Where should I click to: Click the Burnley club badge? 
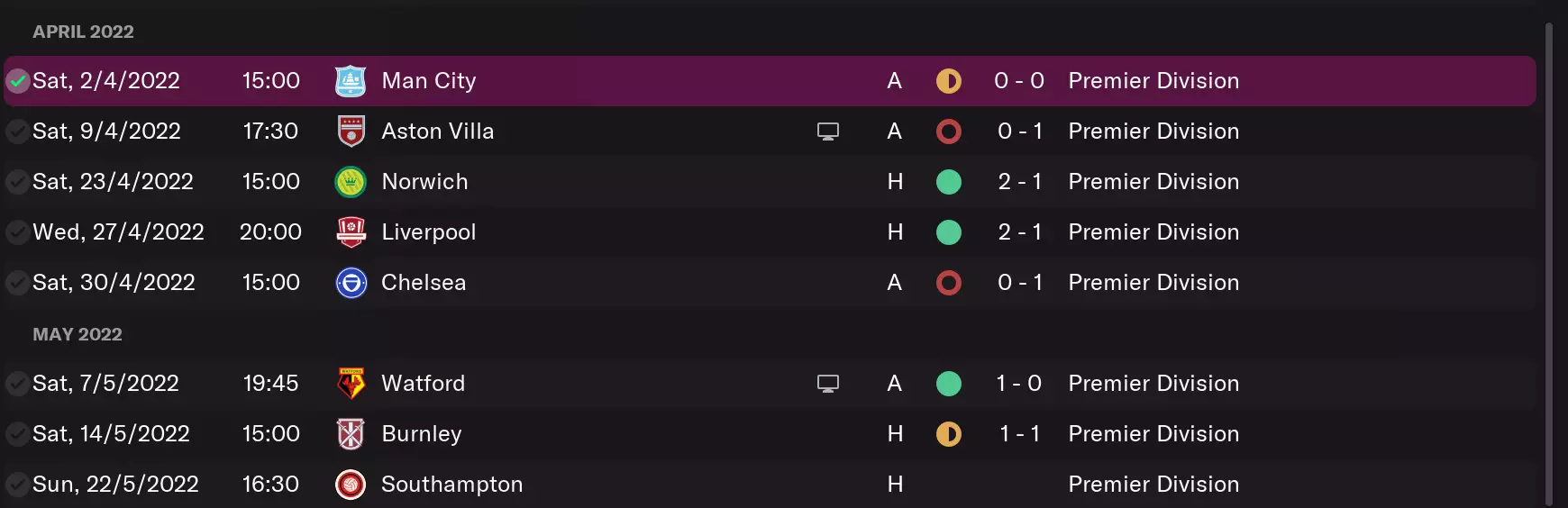pyautogui.click(x=351, y=434)
